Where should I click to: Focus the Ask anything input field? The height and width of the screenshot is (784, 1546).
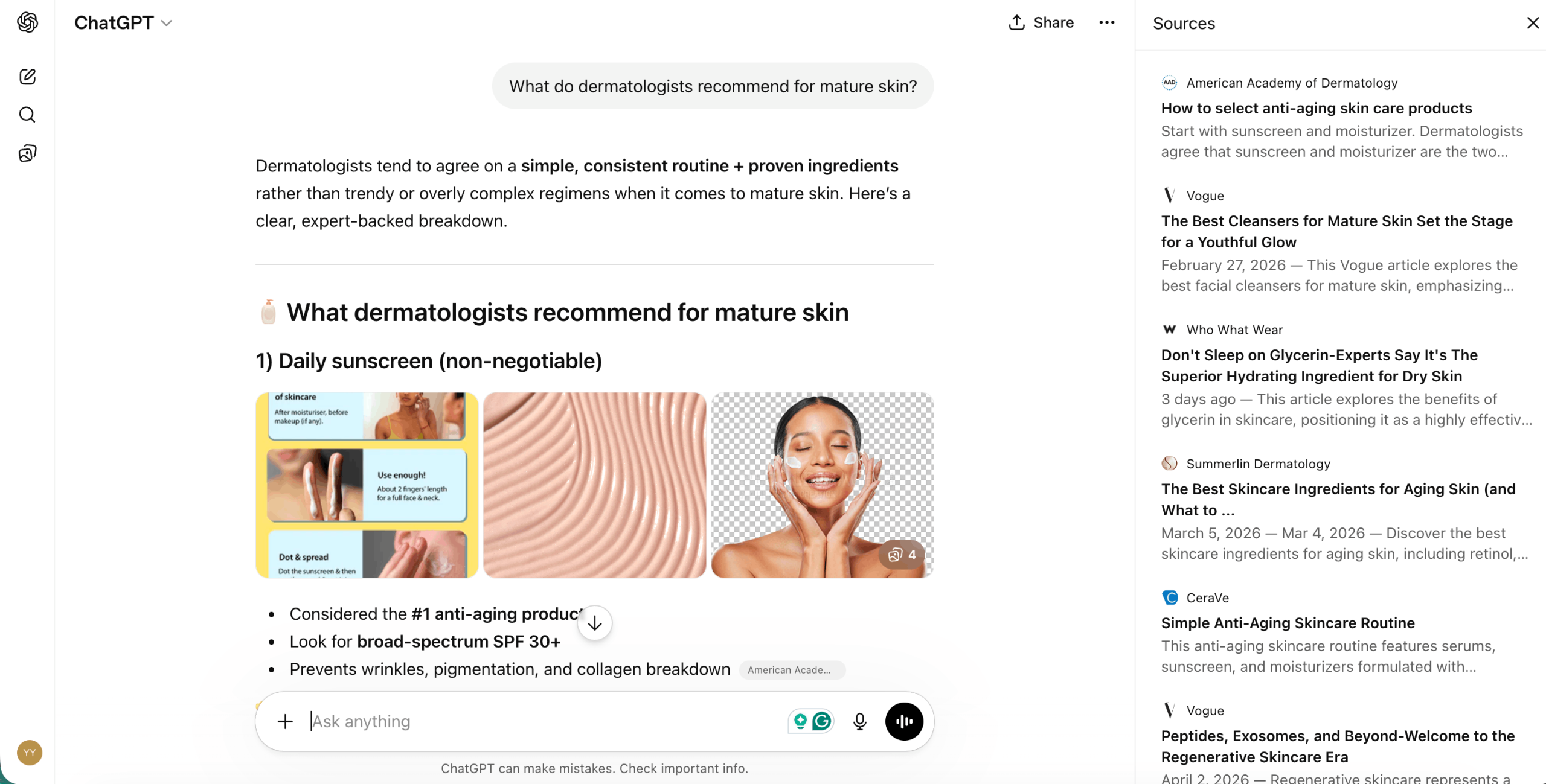coord(544,721)
